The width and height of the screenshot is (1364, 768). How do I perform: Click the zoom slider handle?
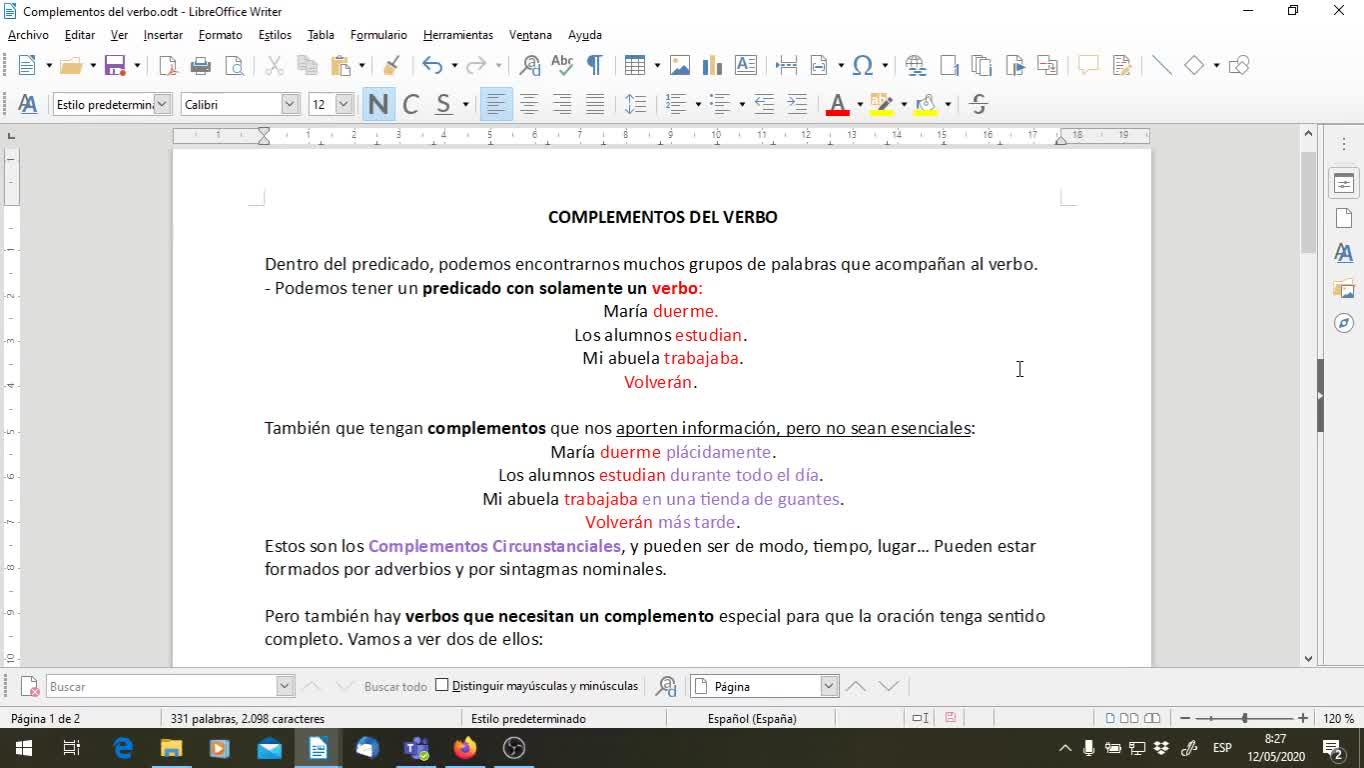click(1244, 718)
